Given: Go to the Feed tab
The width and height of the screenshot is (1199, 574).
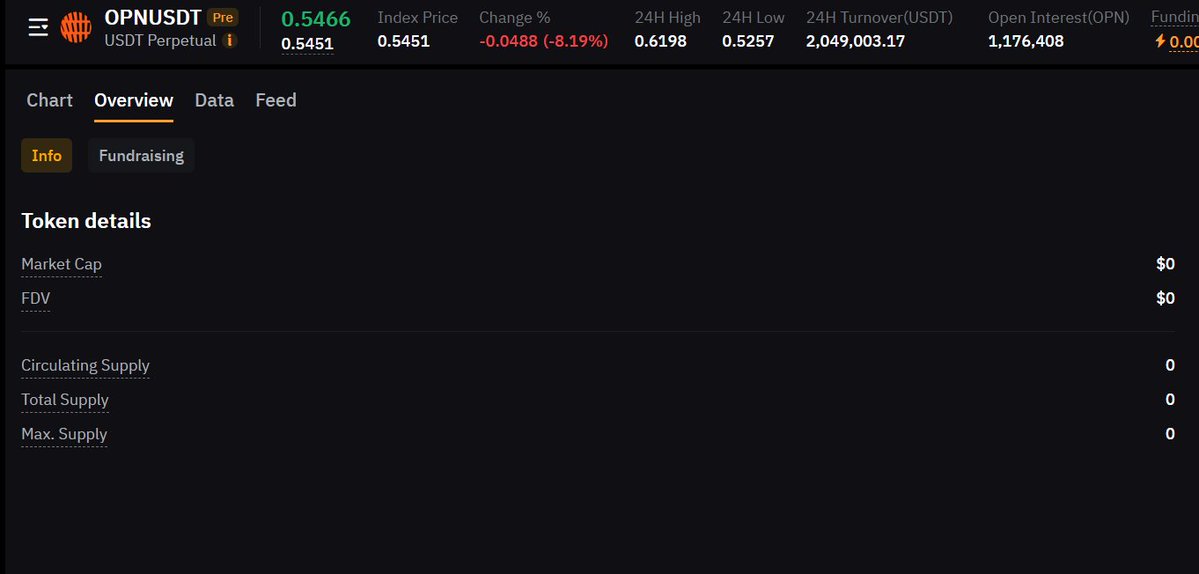Looking at the screenshot, I should (x=276, y=100).
